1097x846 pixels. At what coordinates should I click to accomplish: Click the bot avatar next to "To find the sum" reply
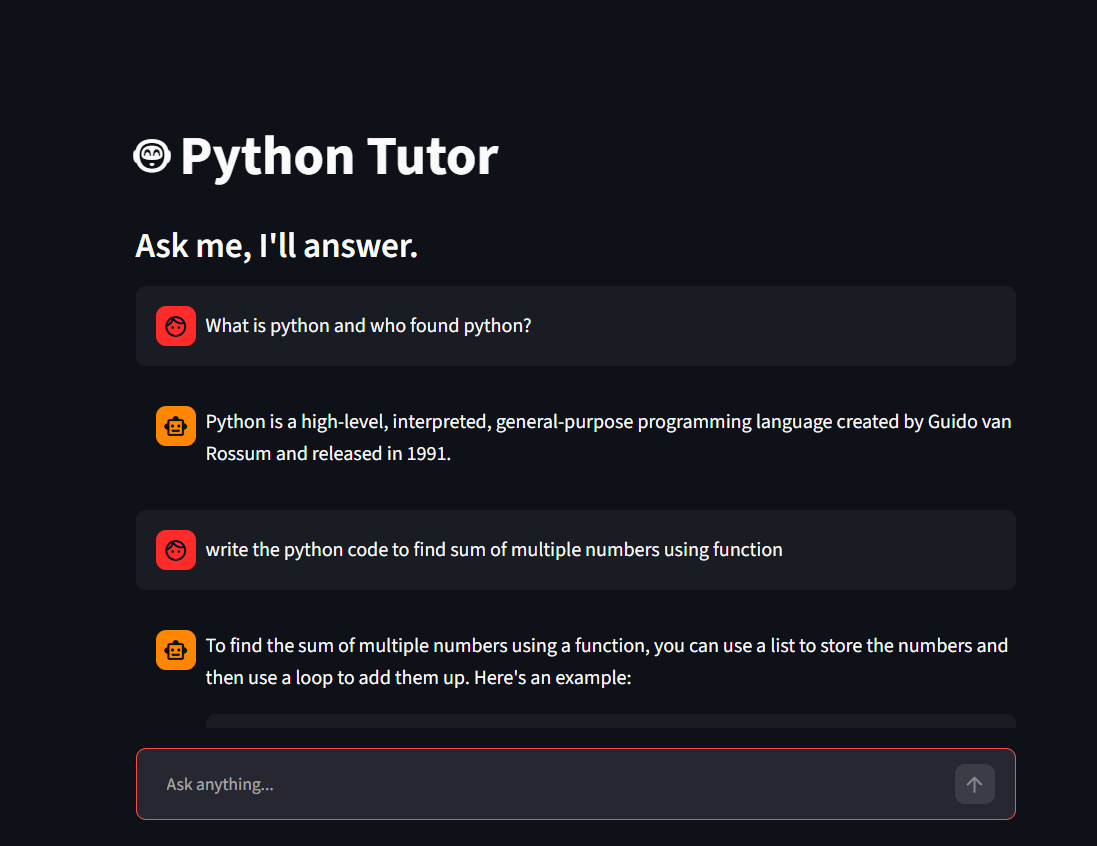coord(176,649)
